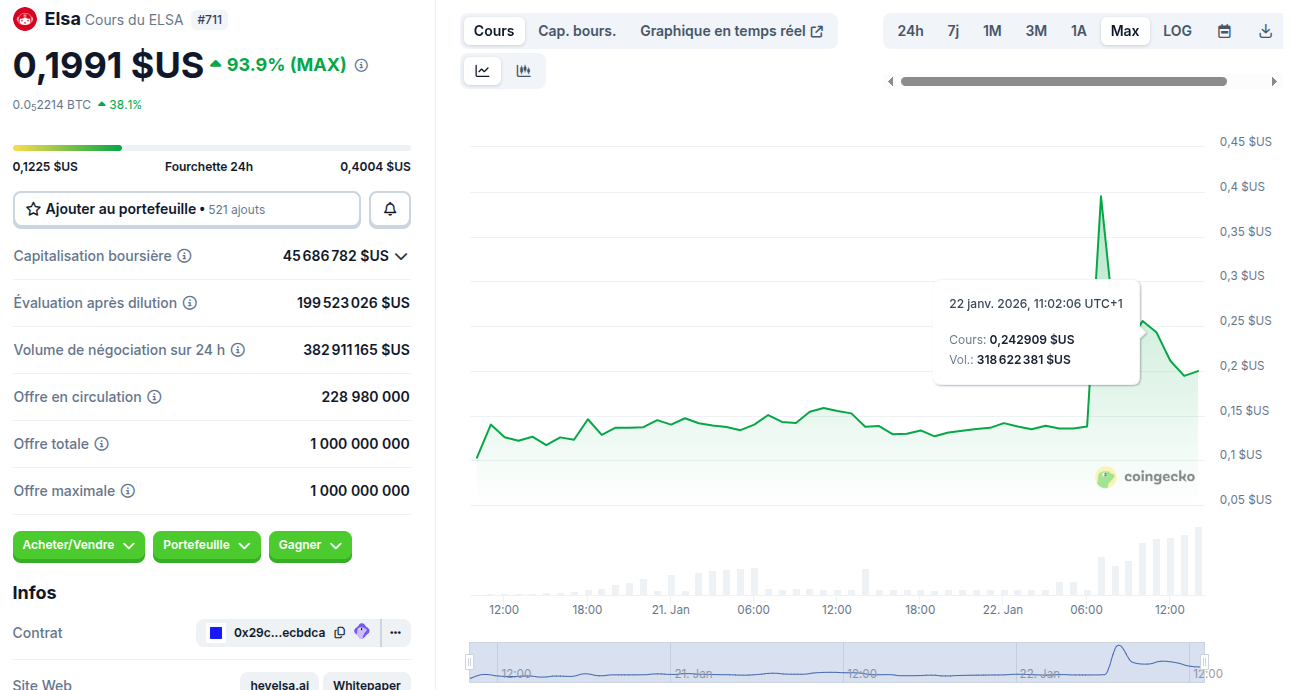Open the contract more-options ellipsis
Screen dimensions: 1295x690
pos(396,632)
